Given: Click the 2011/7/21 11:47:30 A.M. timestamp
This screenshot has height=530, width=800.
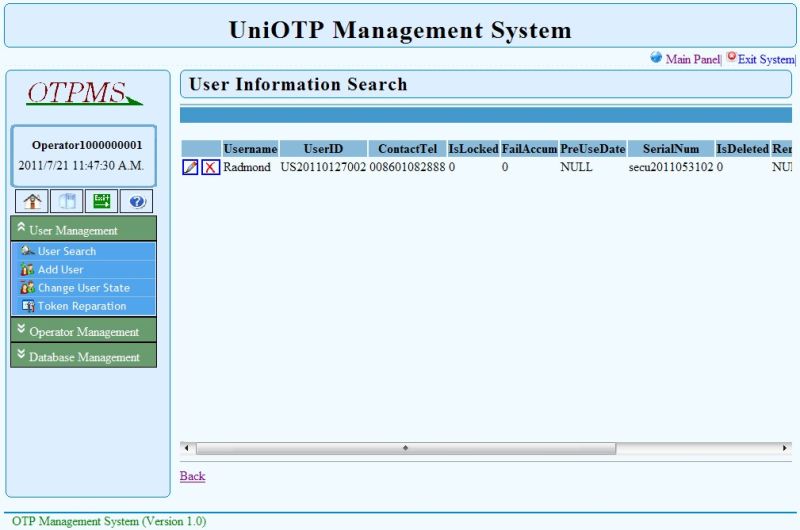Looking at the screenshot, I should click(81, 165).
